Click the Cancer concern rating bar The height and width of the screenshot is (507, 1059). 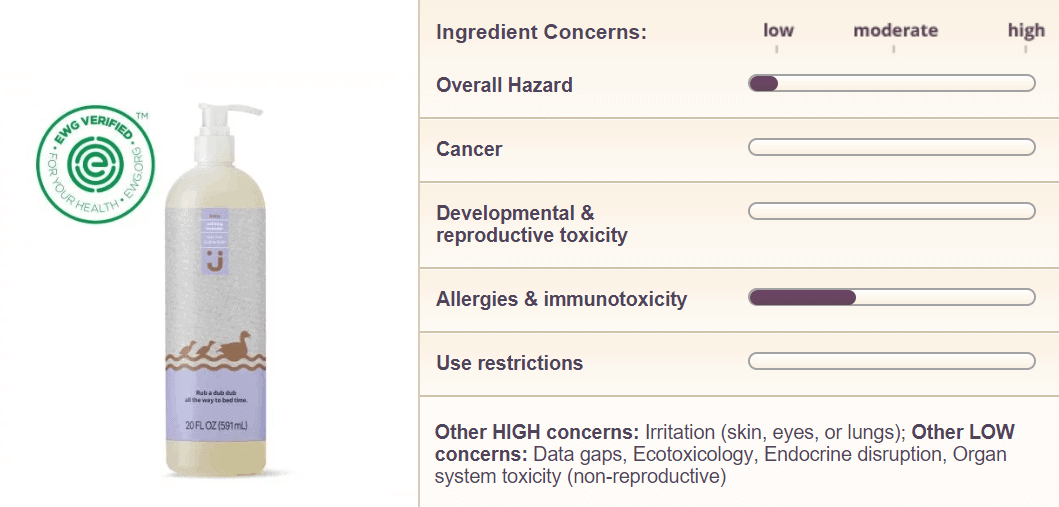[892, 147]
